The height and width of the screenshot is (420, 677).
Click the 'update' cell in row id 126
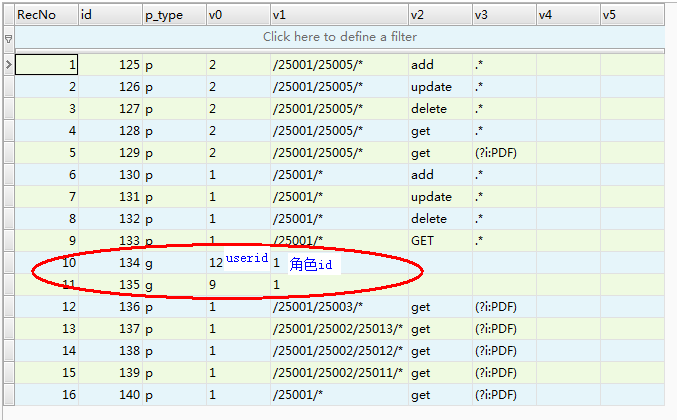click(440, 87)
